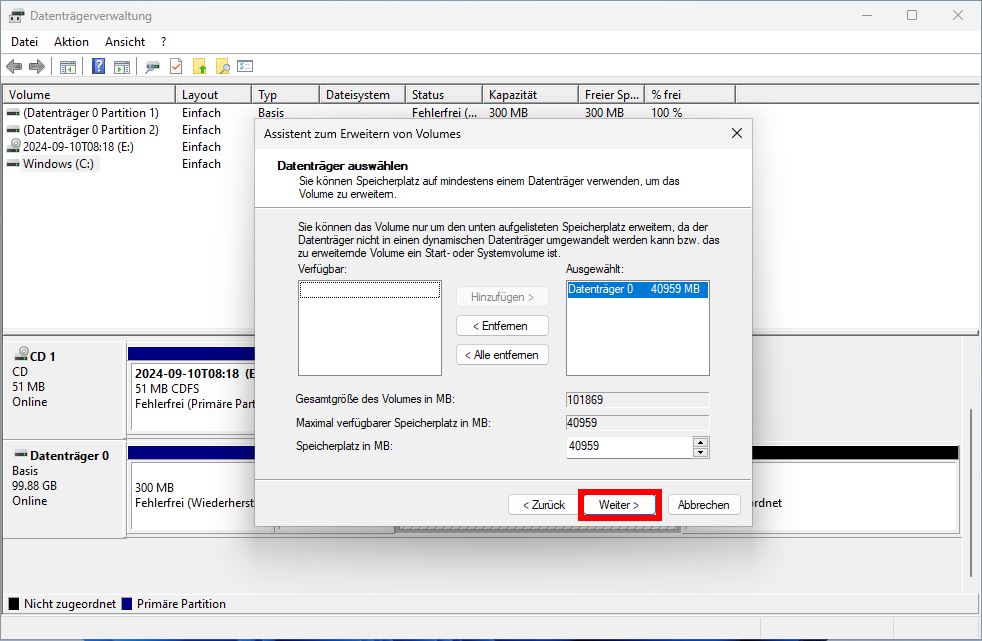Cancel the wizard with Abbrechen
This screenshot has width=982, height=641.
coord(704,505)
